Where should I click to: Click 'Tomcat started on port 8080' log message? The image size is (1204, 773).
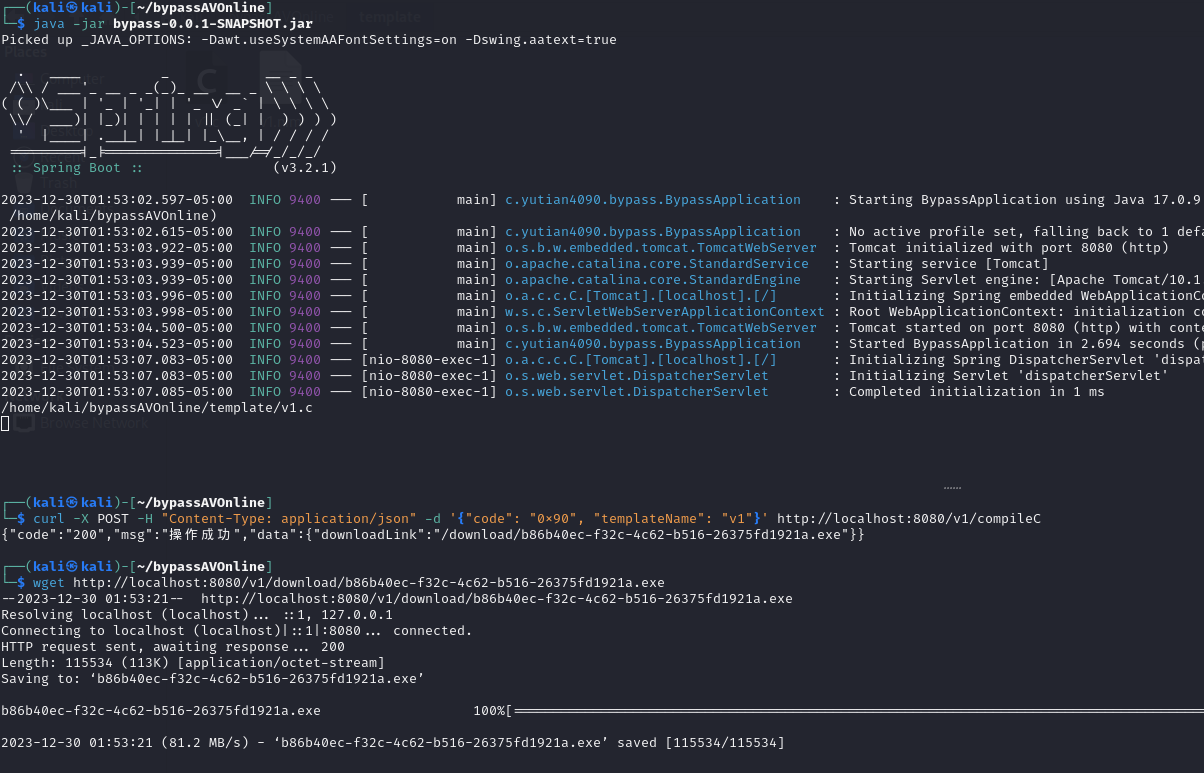click(1026, 328)
